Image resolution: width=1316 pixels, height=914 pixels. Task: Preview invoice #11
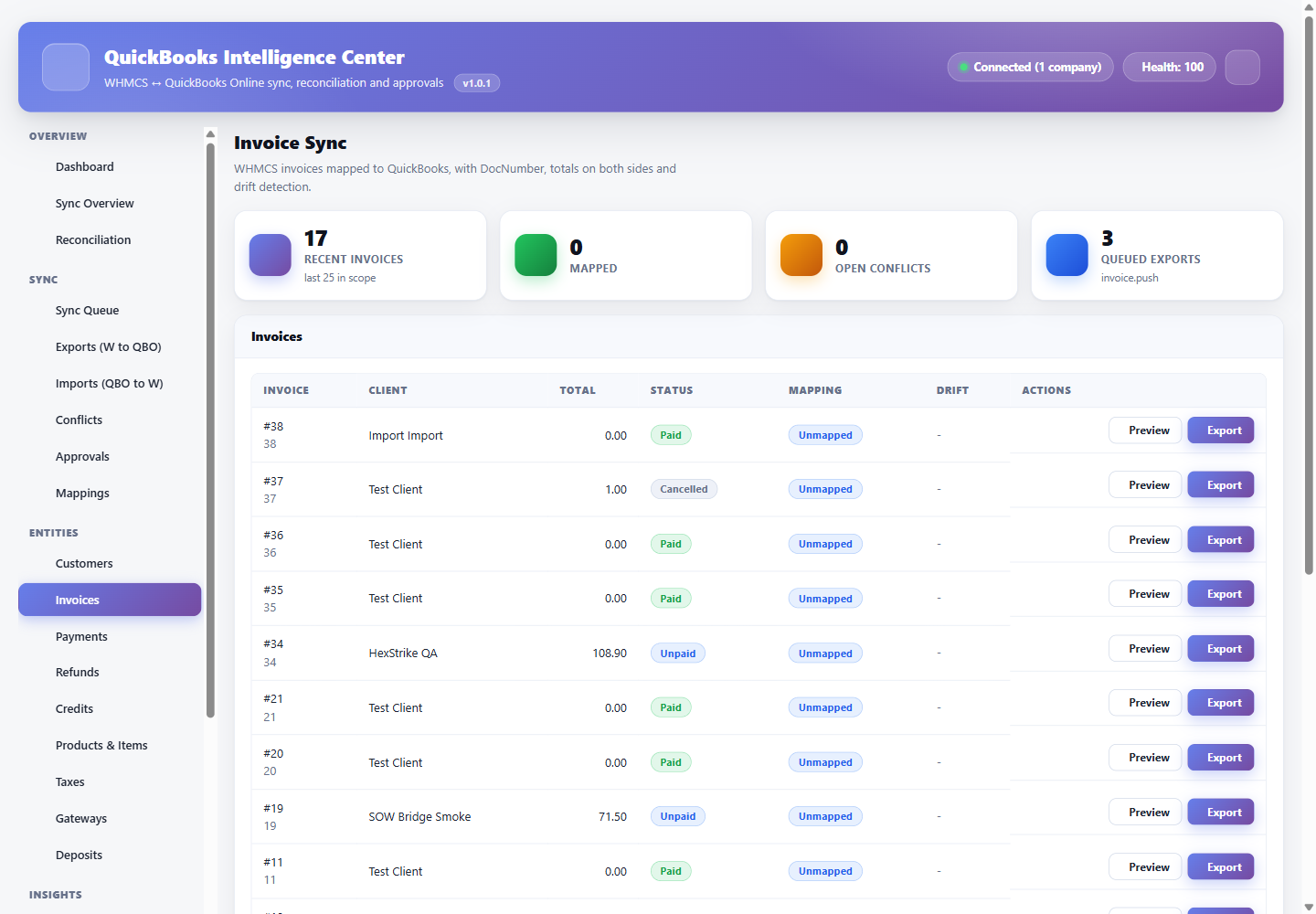point(1145,867)
